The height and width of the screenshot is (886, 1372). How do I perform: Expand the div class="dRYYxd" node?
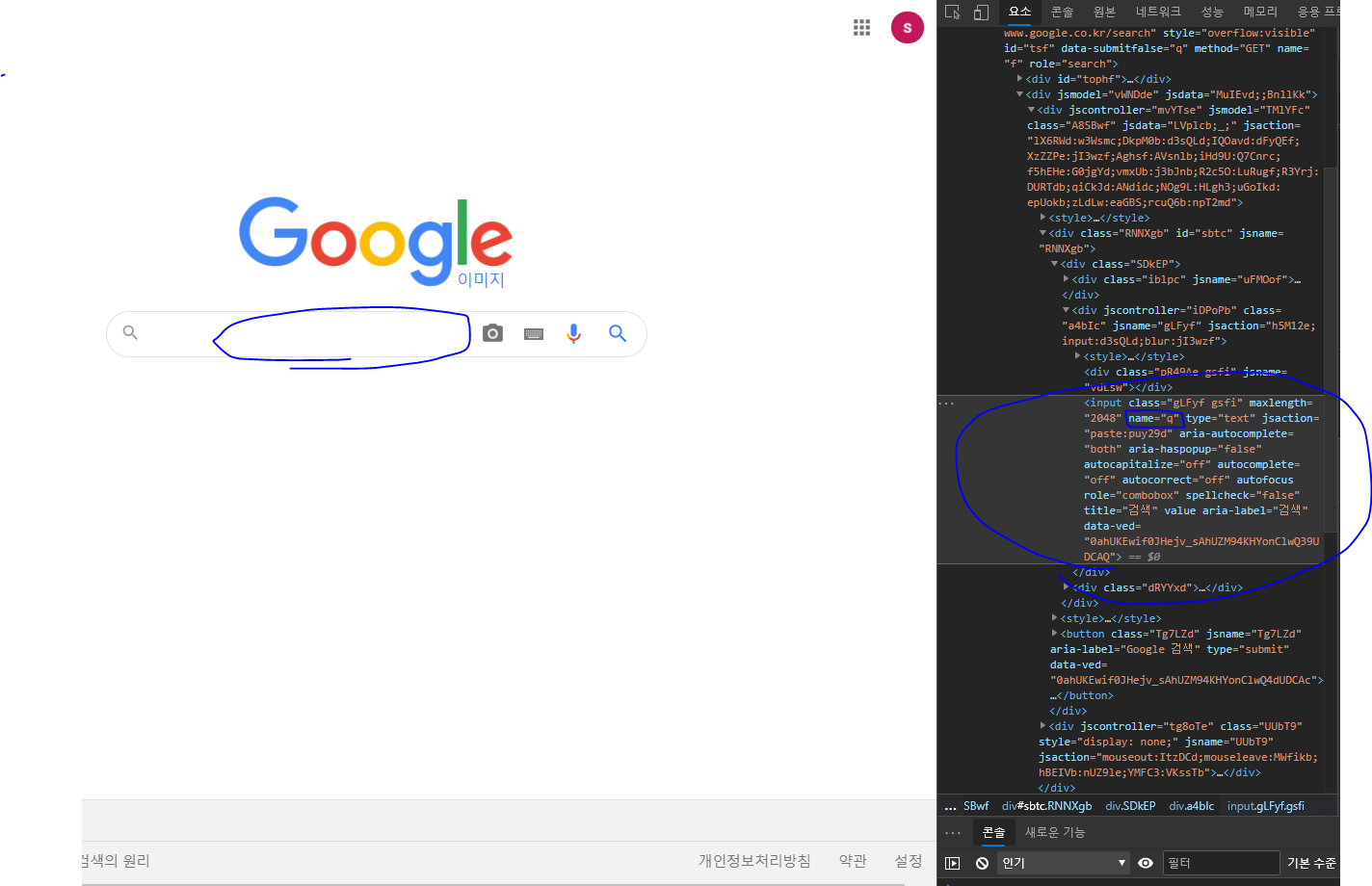pos(1066,587)
